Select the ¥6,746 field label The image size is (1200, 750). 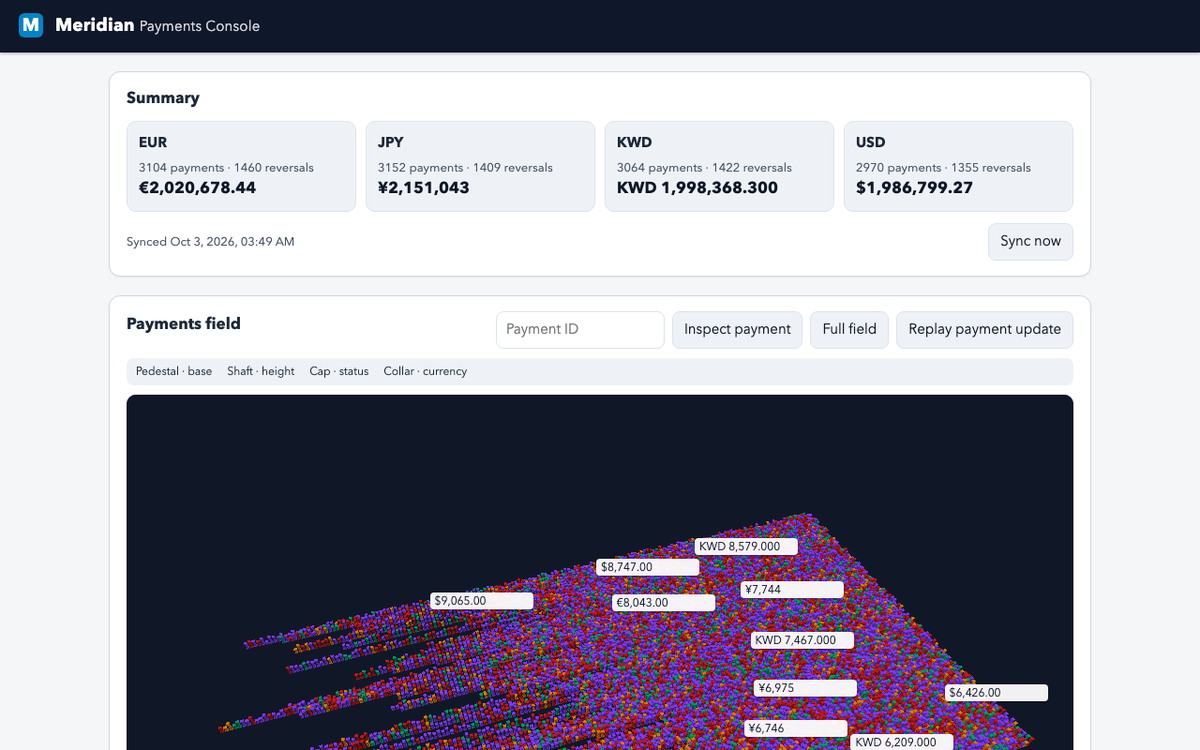pos(796,728)
